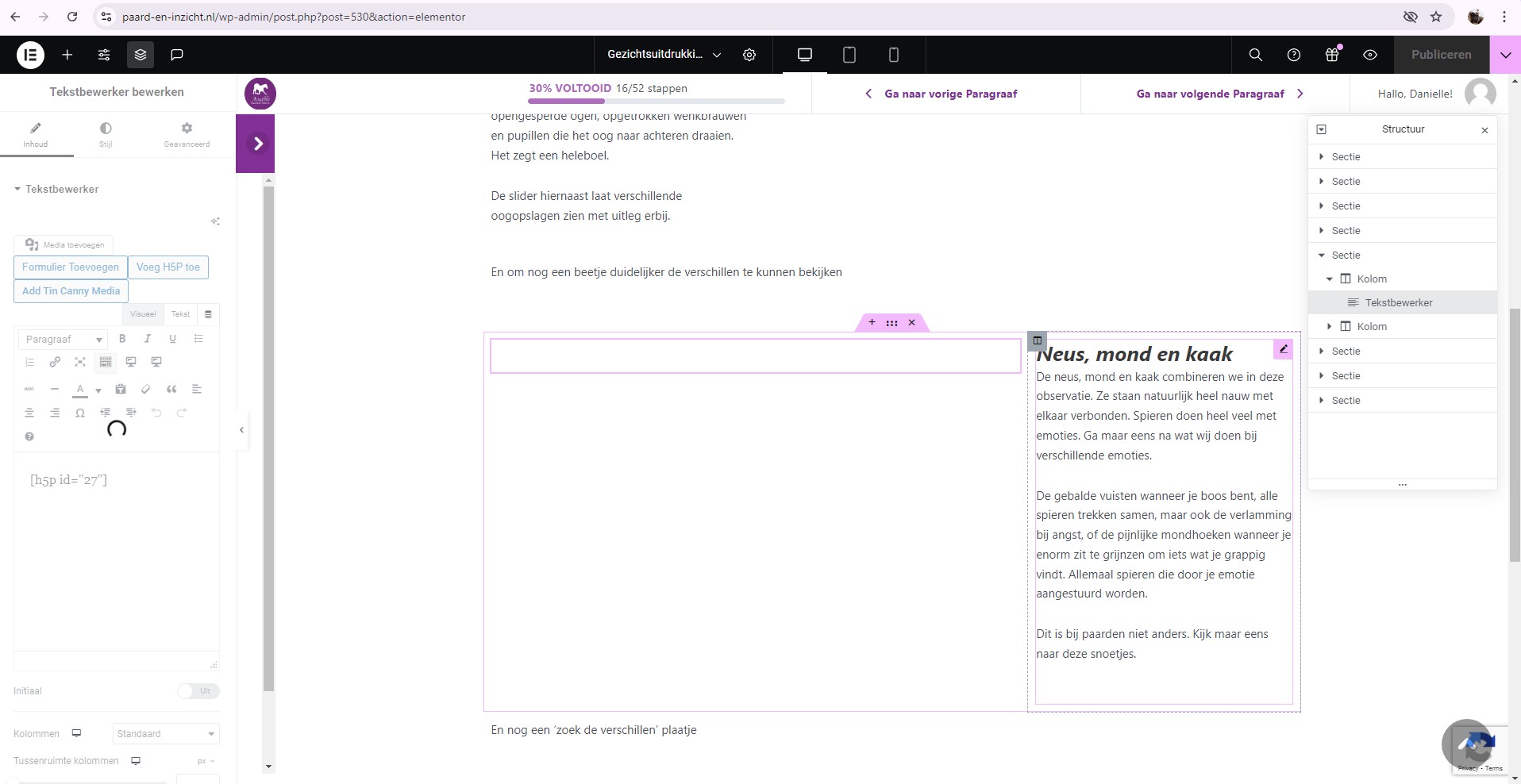Open the Finder search icon
This screenshot has width=1521, height=784.
[x=1255, y=55]
